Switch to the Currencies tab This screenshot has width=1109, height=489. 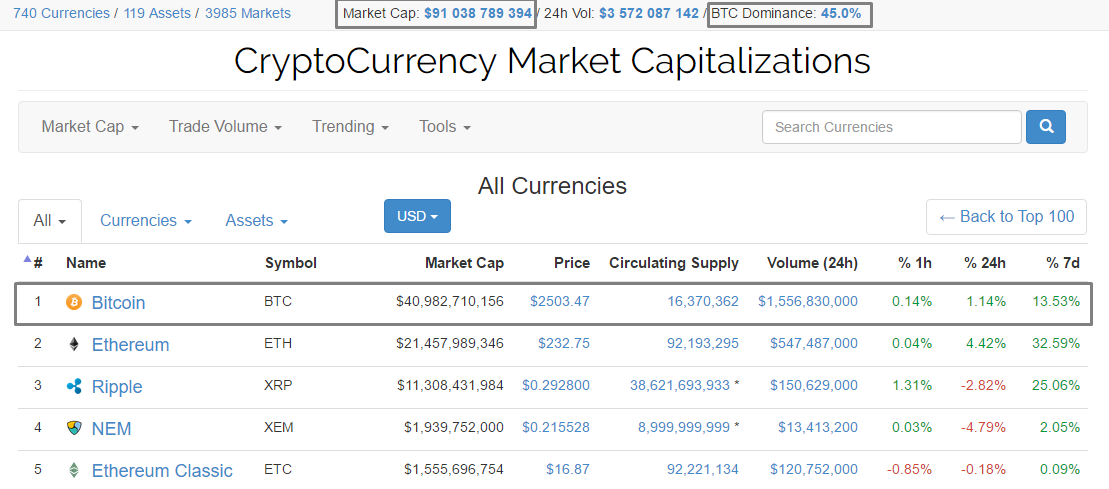pos(145,221)
